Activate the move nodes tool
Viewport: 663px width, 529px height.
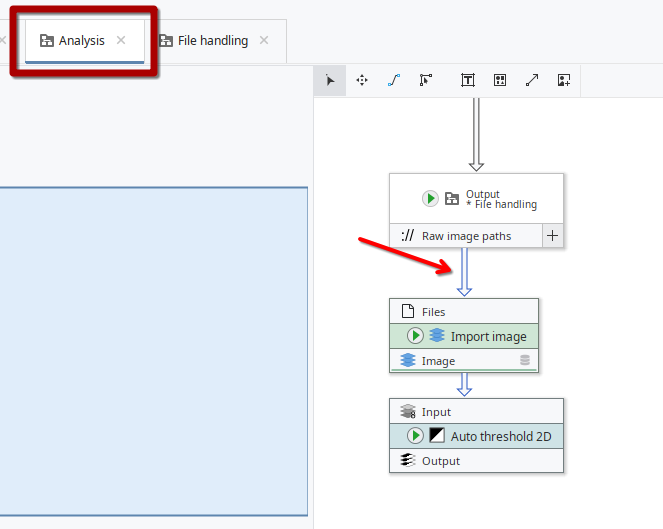[x=362, y=80]
